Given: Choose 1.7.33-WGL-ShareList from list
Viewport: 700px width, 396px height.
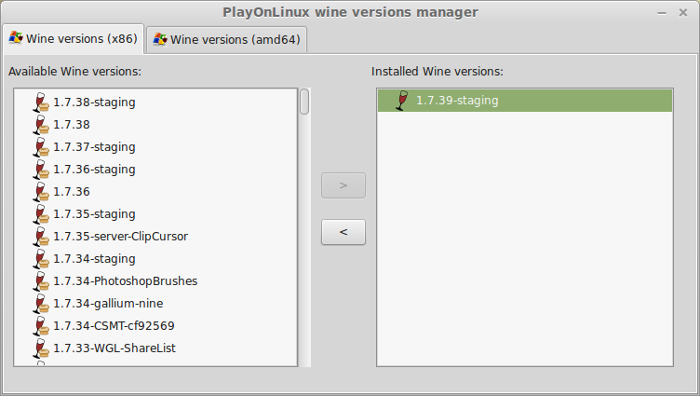Looking at the screenshot, I should click(x=155, y=348).
